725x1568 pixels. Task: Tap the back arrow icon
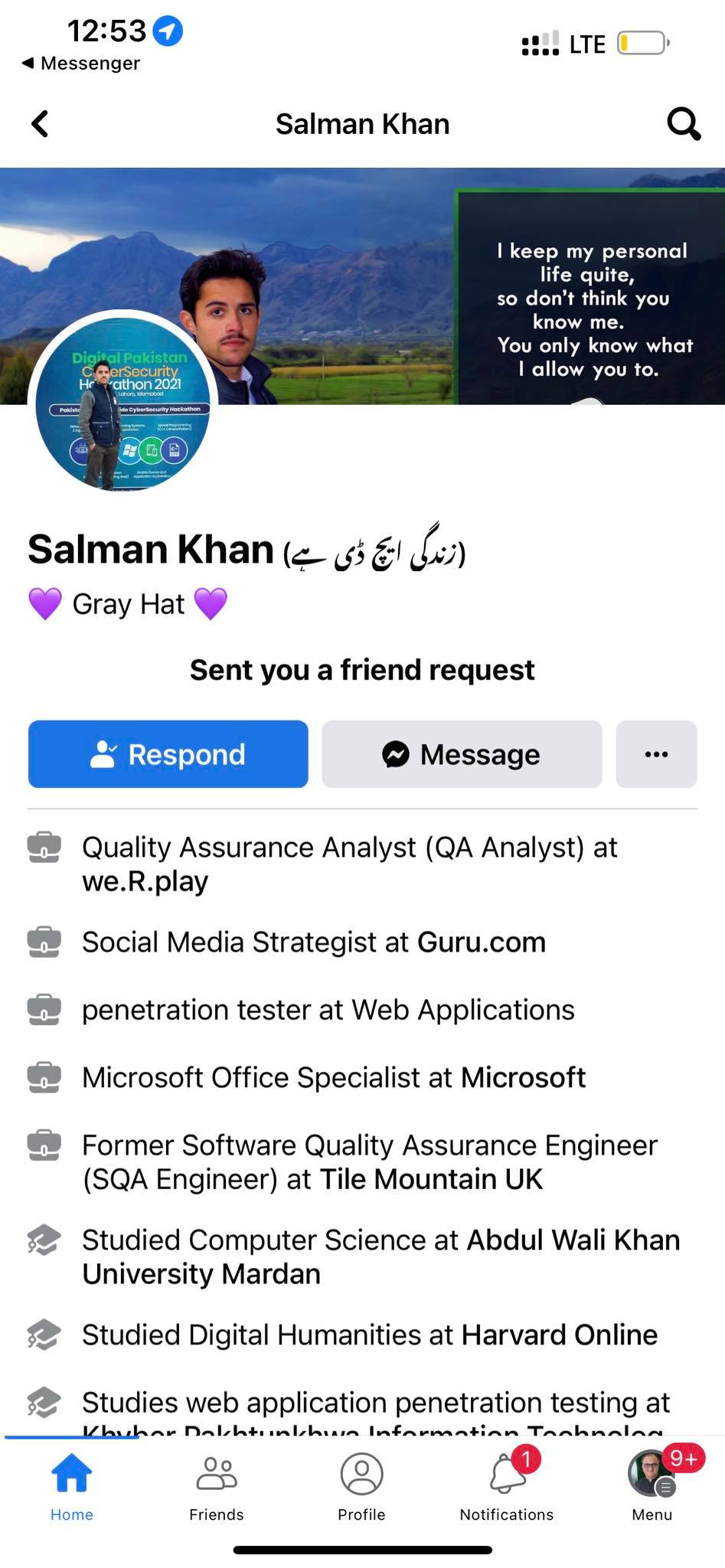pos(41,123)
